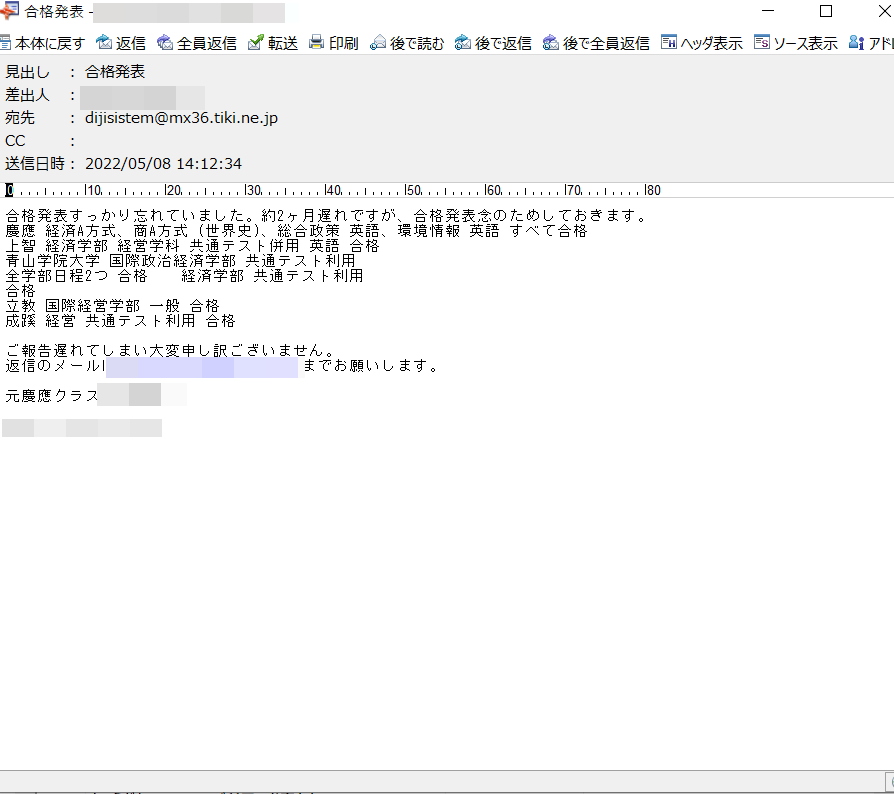The height and width of the screenshot is (794, 894).
Task: Click the 送信日時 header label
Action: (x=35, y=164)
